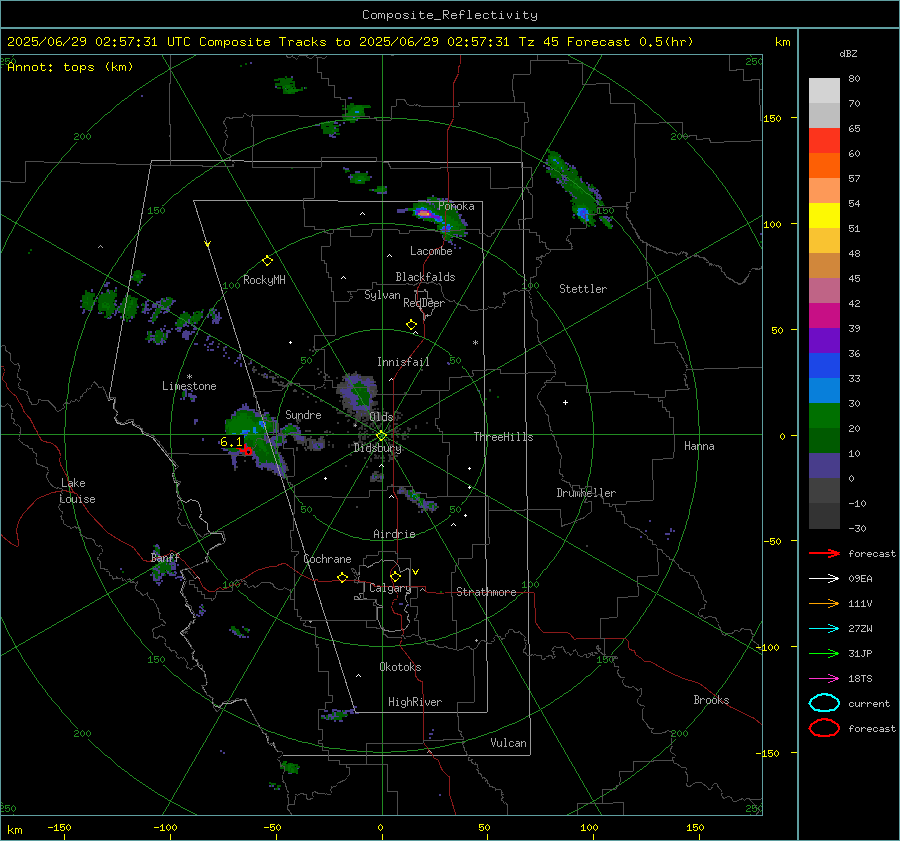Click the storm top value 6.1
Image resolution: width=900 pixels, height=841 pixels.
(231, 441)
